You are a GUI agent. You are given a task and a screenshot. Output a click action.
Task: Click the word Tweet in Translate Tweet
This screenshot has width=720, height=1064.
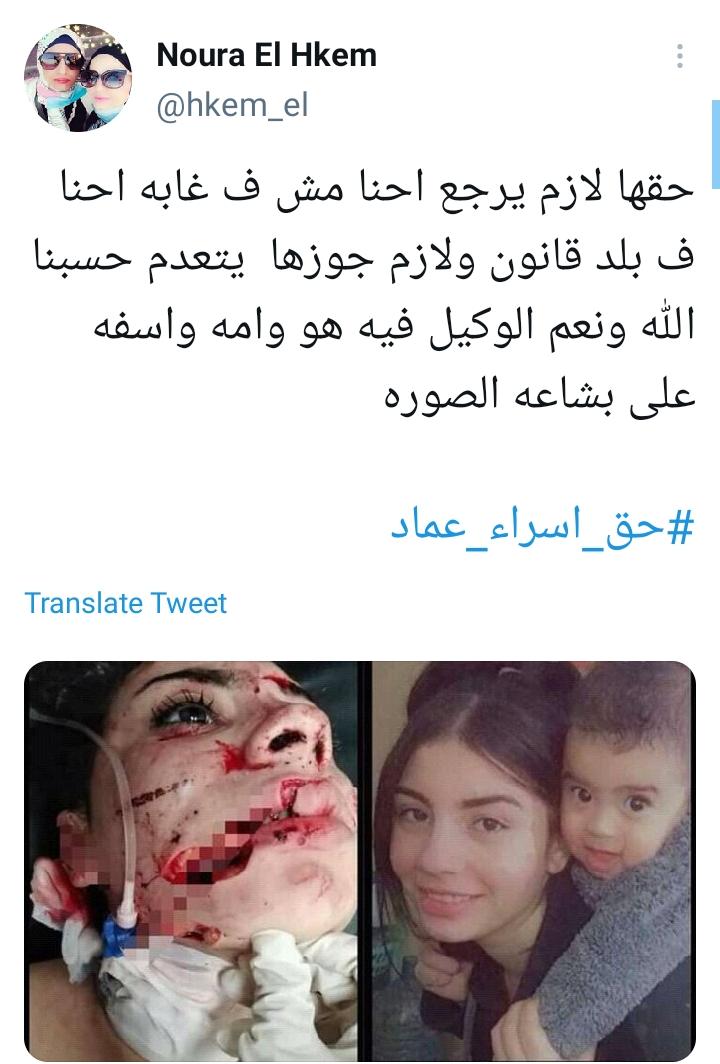[x=188, y=603]
